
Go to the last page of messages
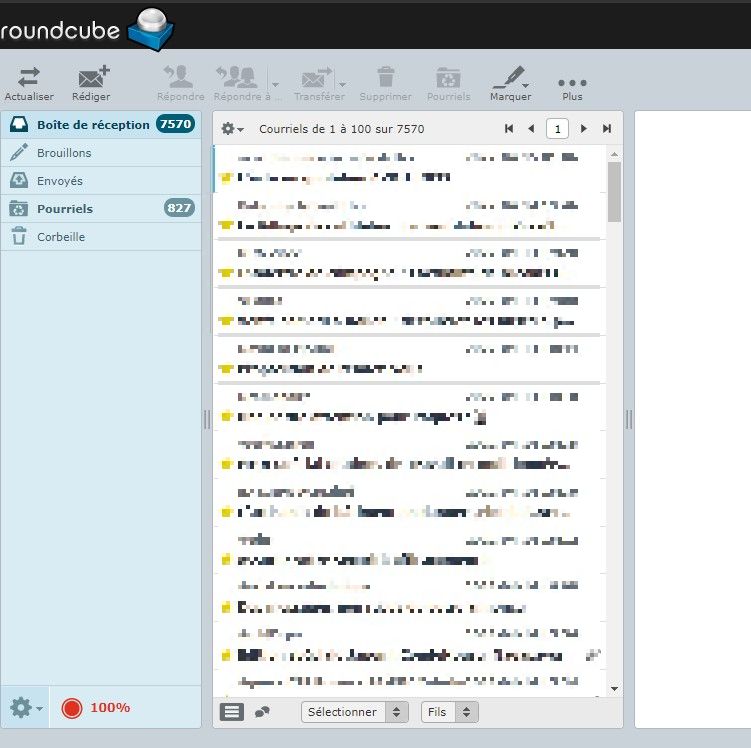[607, 128]
